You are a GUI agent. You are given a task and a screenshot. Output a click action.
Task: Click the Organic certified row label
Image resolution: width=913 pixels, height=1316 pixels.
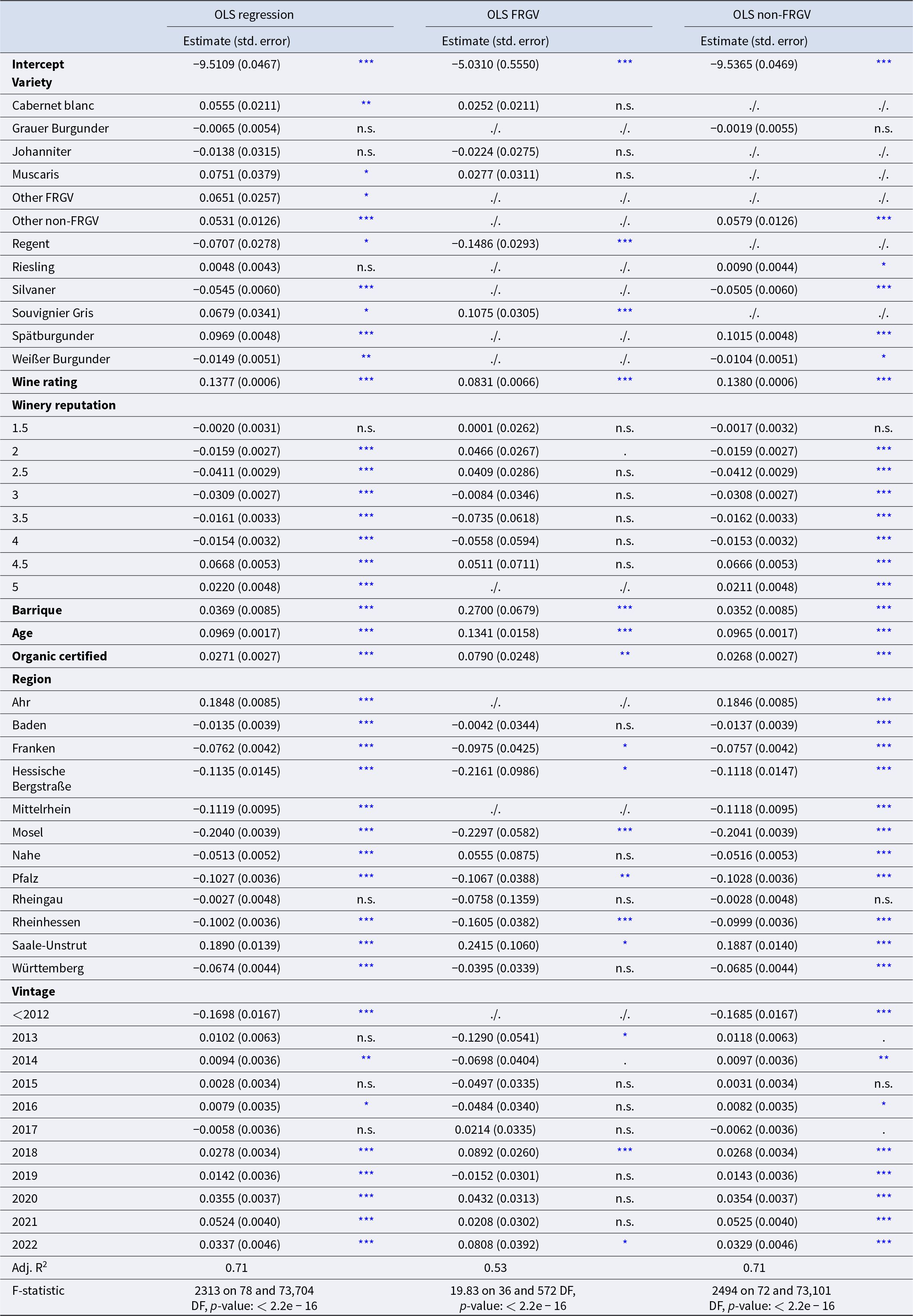pos(59,656)
